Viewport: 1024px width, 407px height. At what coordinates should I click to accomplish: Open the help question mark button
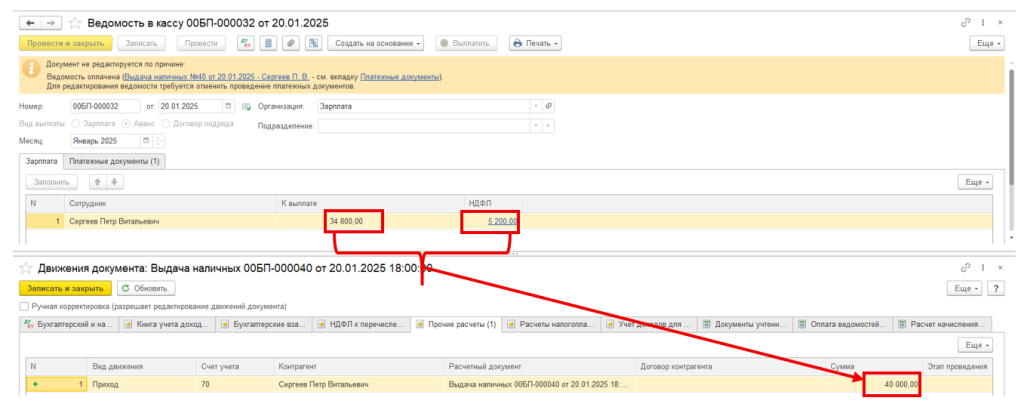tap(996, 288)
